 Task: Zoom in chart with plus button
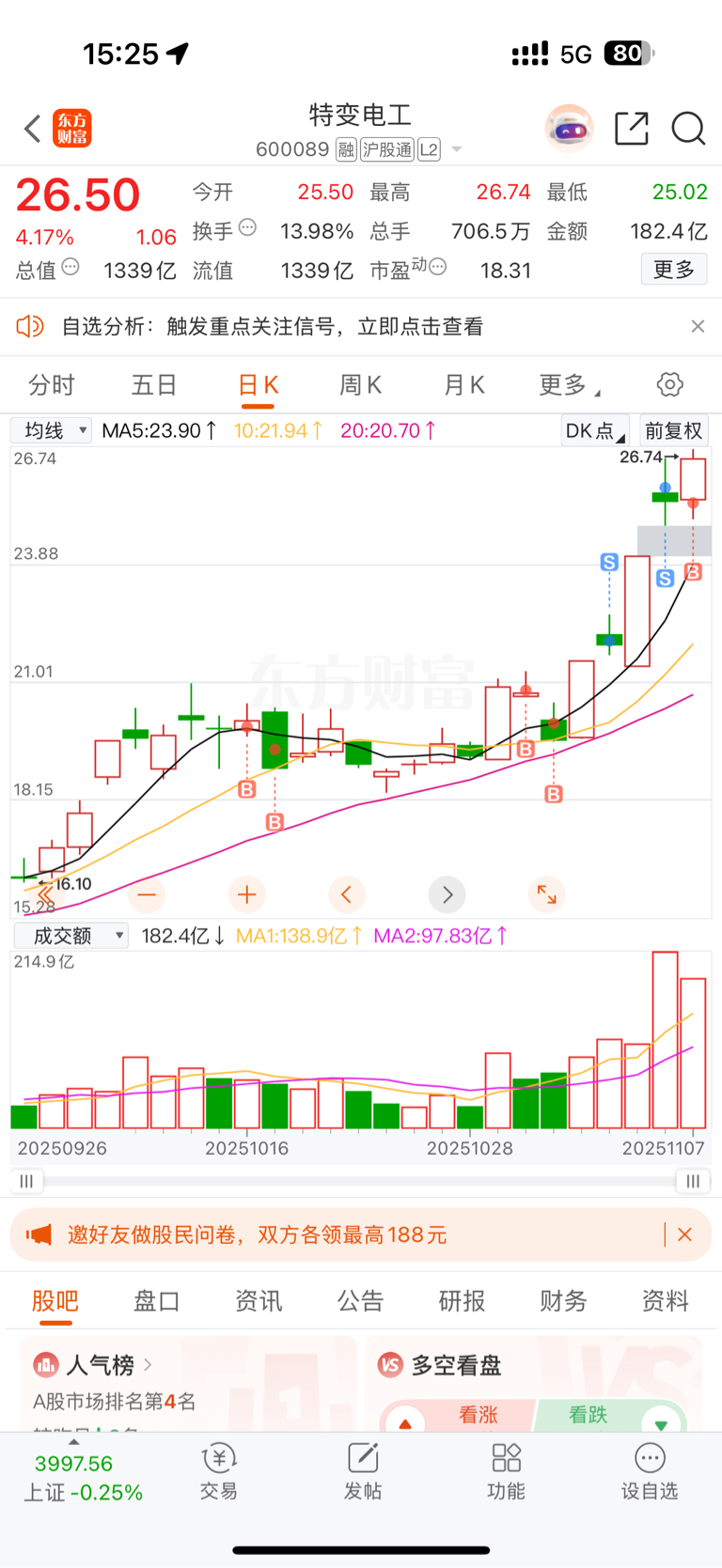[x=247, y=894]
